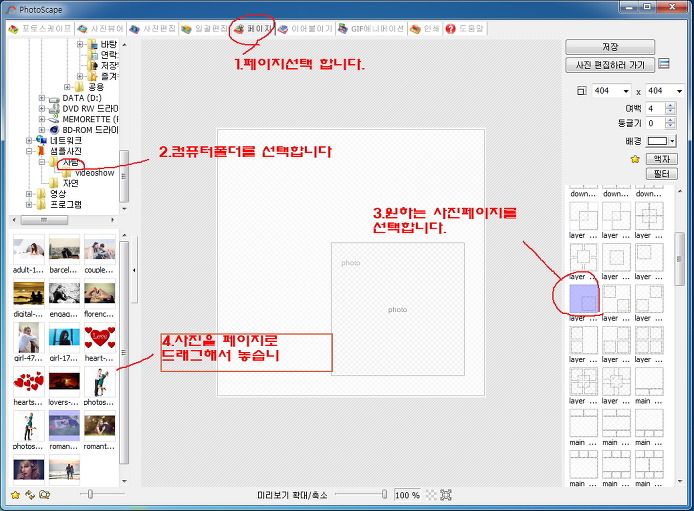The image size is (694, 511).
Task: Open the height 404 dropdown
Action: click(x=679, y=91)
